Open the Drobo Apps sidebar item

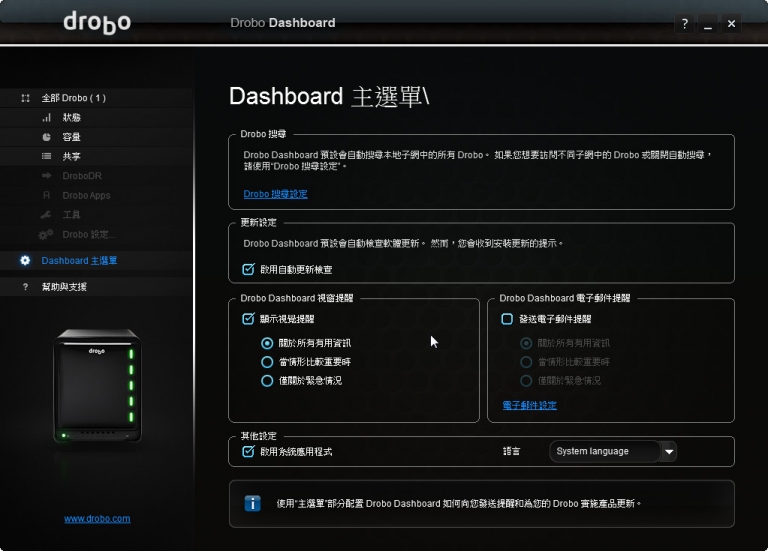(96, 195)
